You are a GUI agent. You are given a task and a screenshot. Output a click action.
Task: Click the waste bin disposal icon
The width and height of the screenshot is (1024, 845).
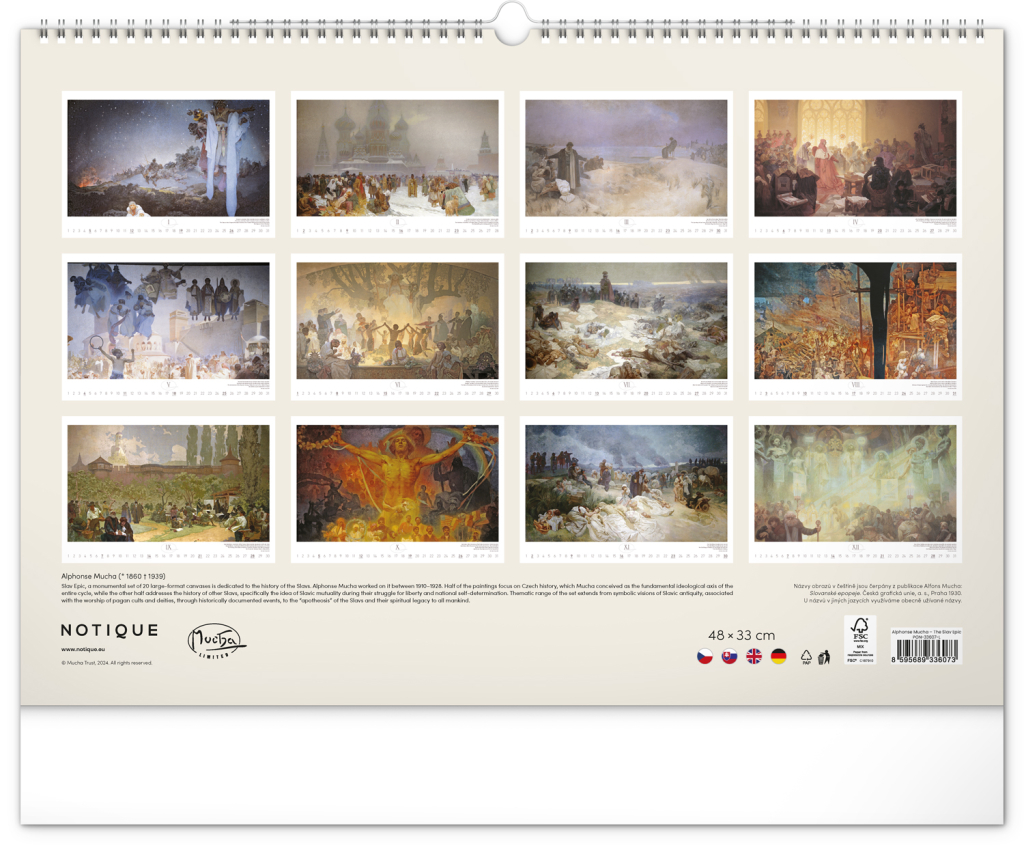point(824,657)
